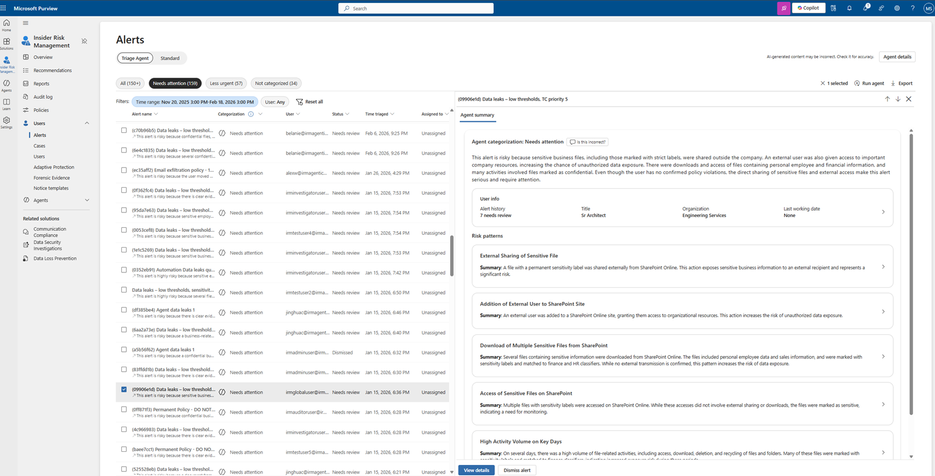The width and height of the screenshot is (935, 476).
Task: Select checkbox for alert (4c966983)
Action: pyautogui.click(x=124, y=429)
